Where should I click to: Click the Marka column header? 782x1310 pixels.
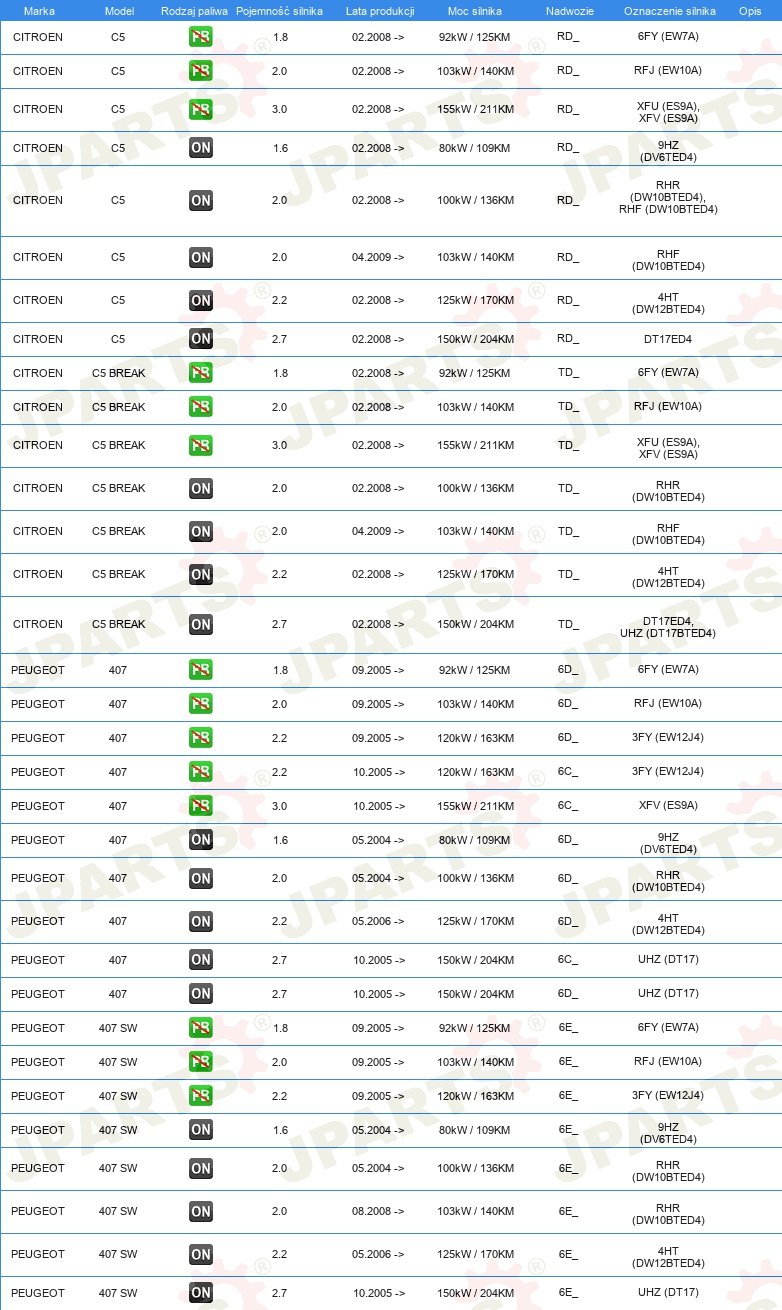point(38,10)
